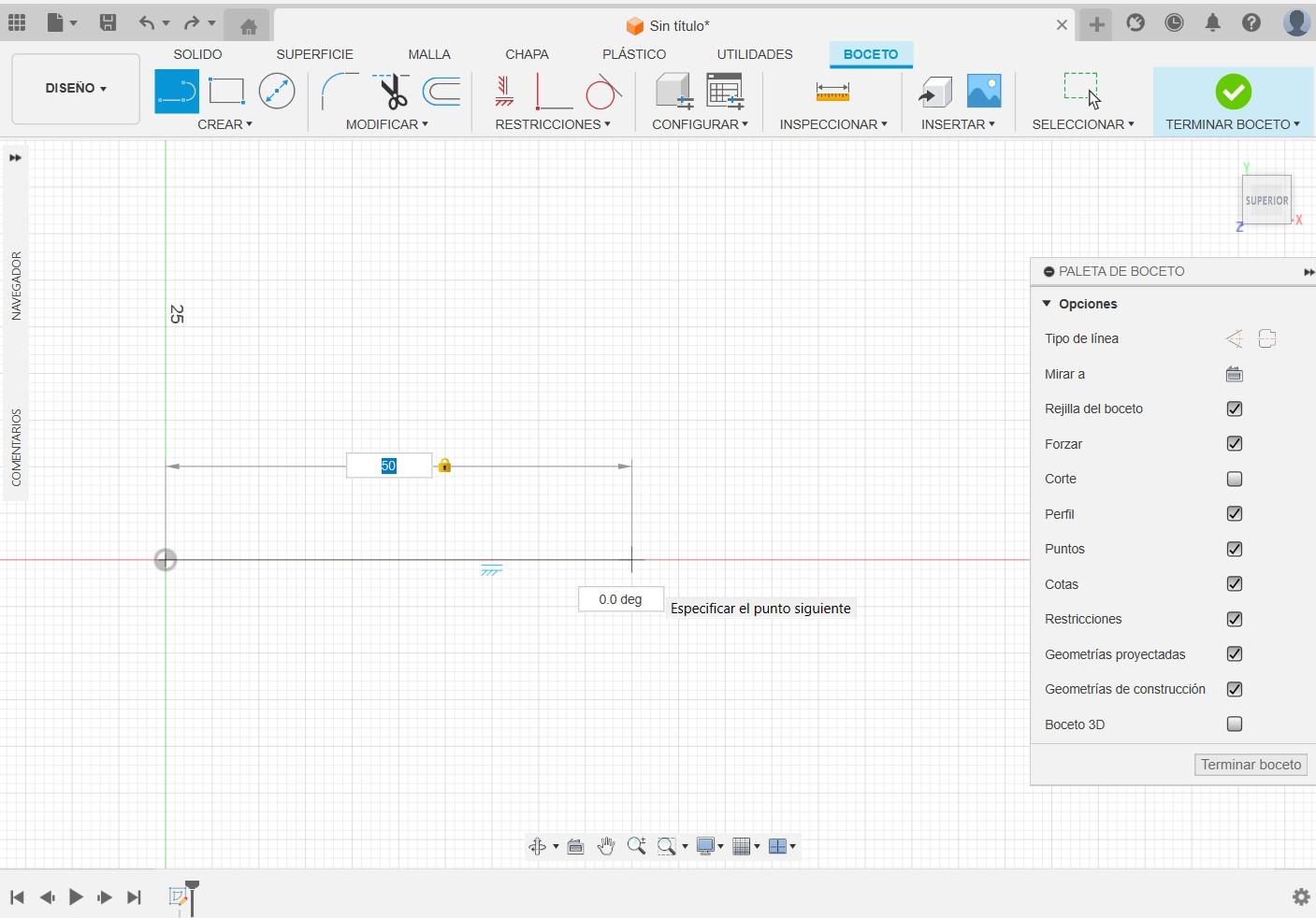The height and width of the screenshot is (918, 1316).
Task: Expand the RESTRICCIONES dropdown menu
Action: pyautogui.click(x=553, y=124)
